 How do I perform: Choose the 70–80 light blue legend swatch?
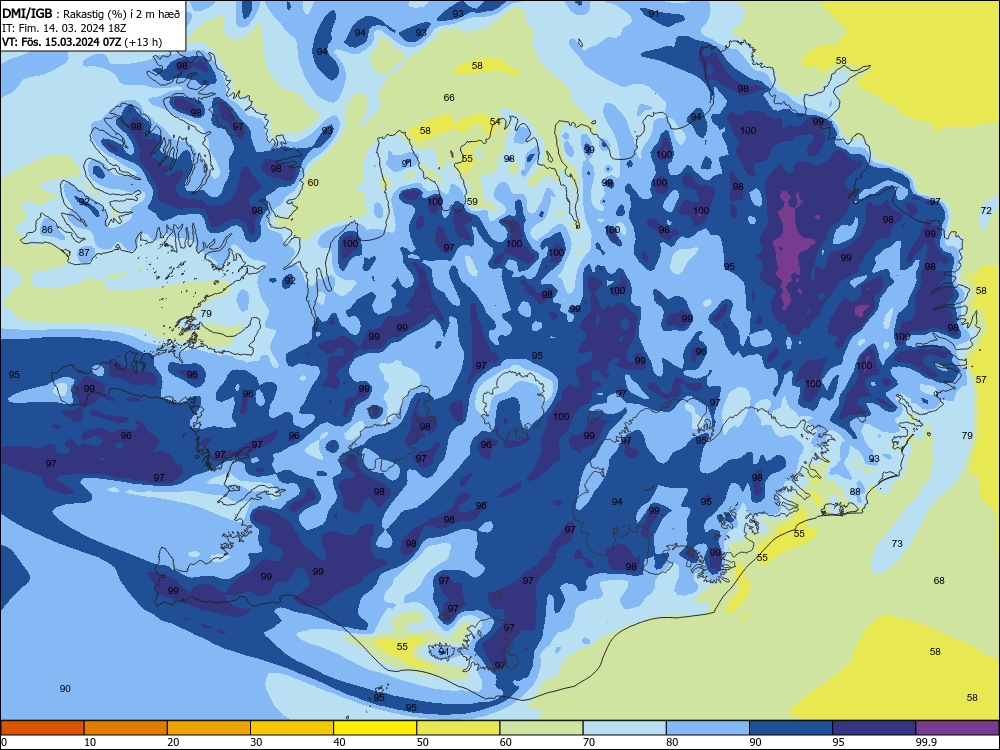click(x=624, y=728)
